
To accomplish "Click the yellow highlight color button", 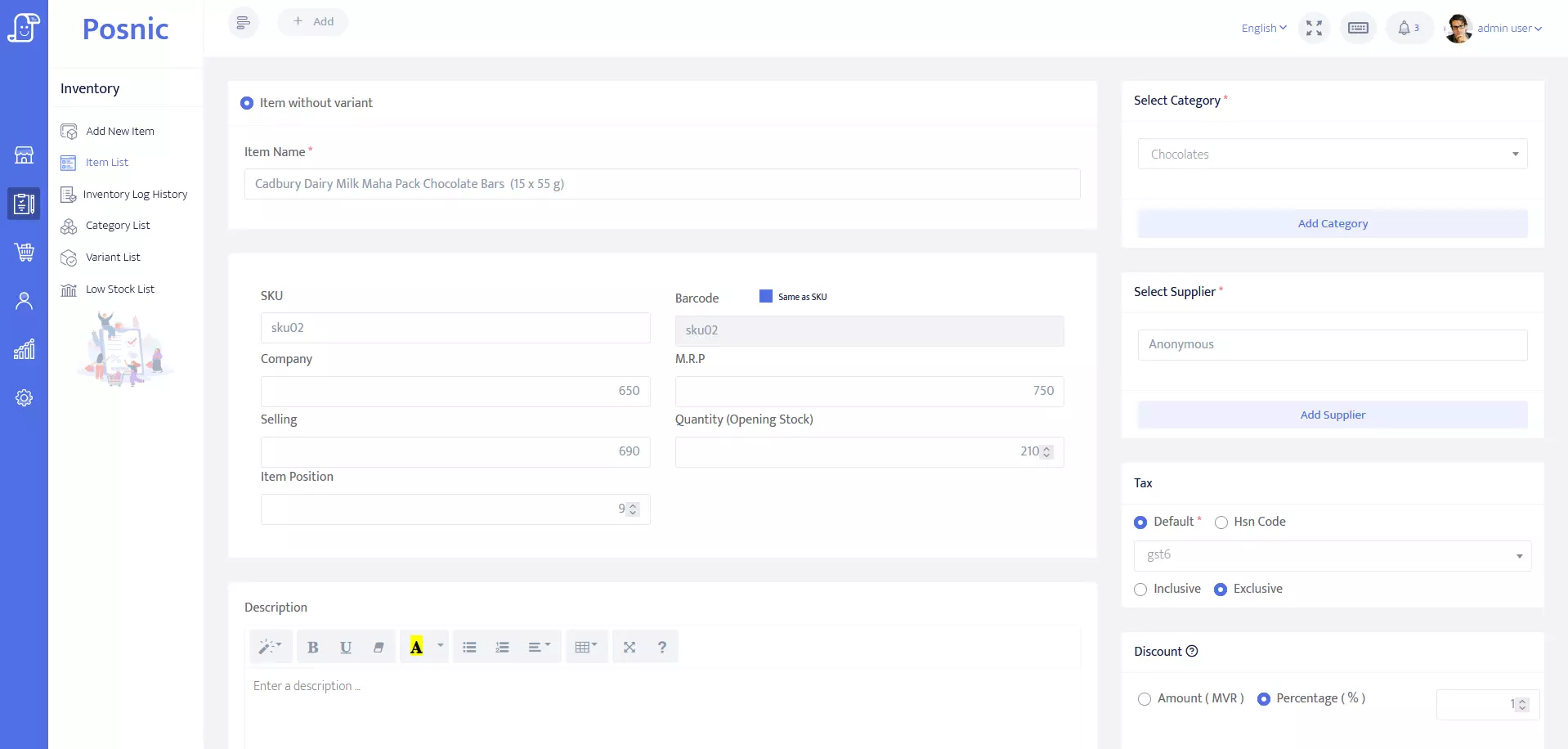I will click(x=416, y=648).
